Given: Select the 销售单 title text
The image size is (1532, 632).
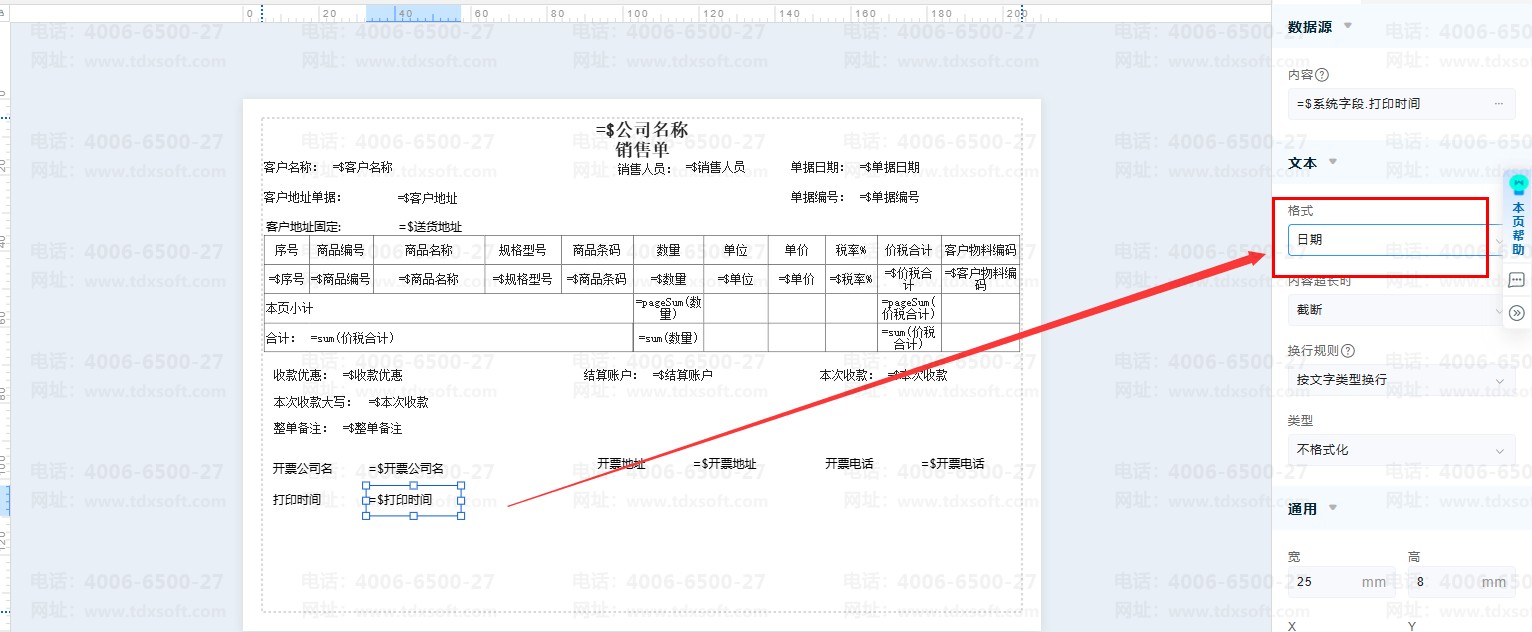Looking at the screenshot, I should pyautogui.click(x=642, y=150).
